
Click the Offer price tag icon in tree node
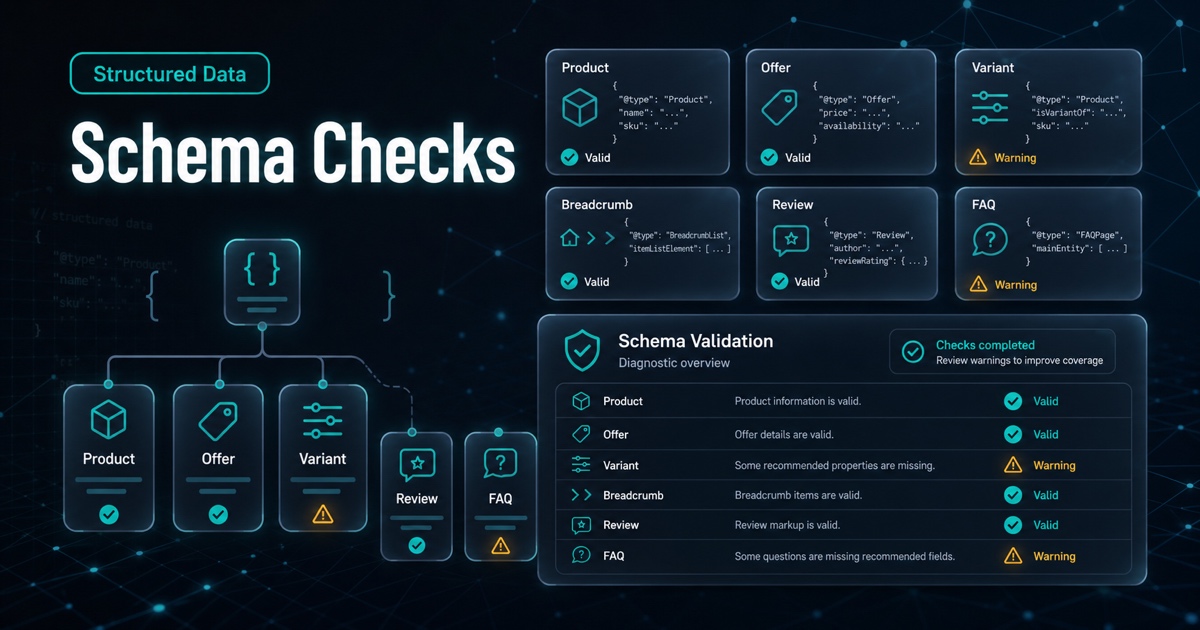tap(217, 420)
